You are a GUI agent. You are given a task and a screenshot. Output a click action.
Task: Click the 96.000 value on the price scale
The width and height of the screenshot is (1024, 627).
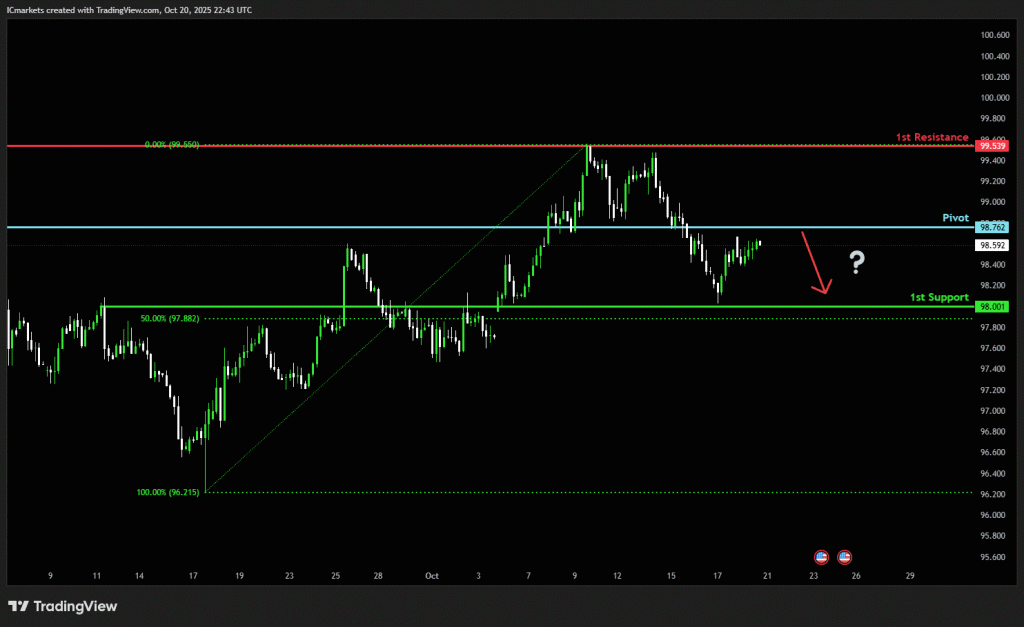click(994, 515)
